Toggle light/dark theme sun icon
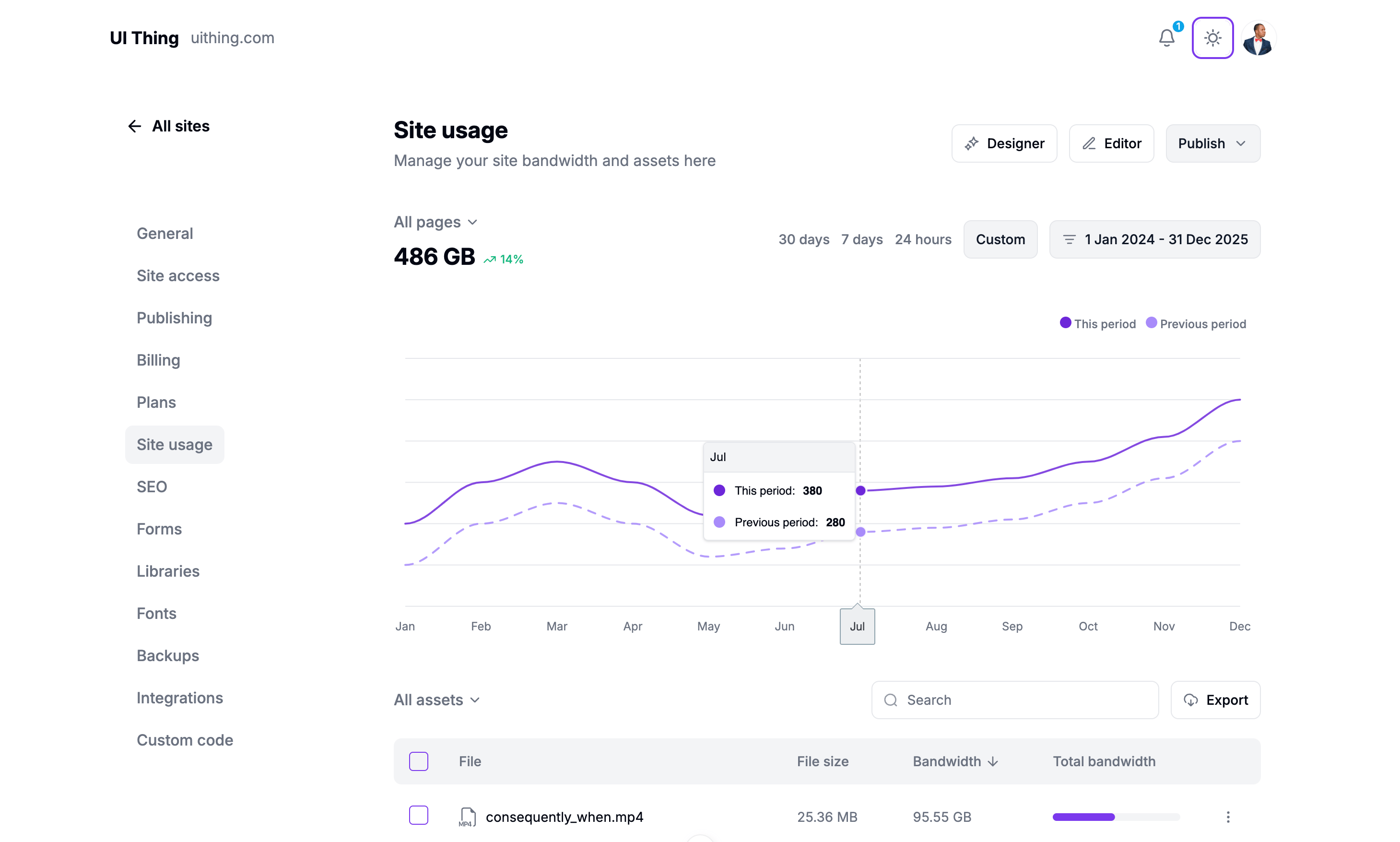Image resolution: width=1400 pixels, height=842 pixels. click(1212, 38)
